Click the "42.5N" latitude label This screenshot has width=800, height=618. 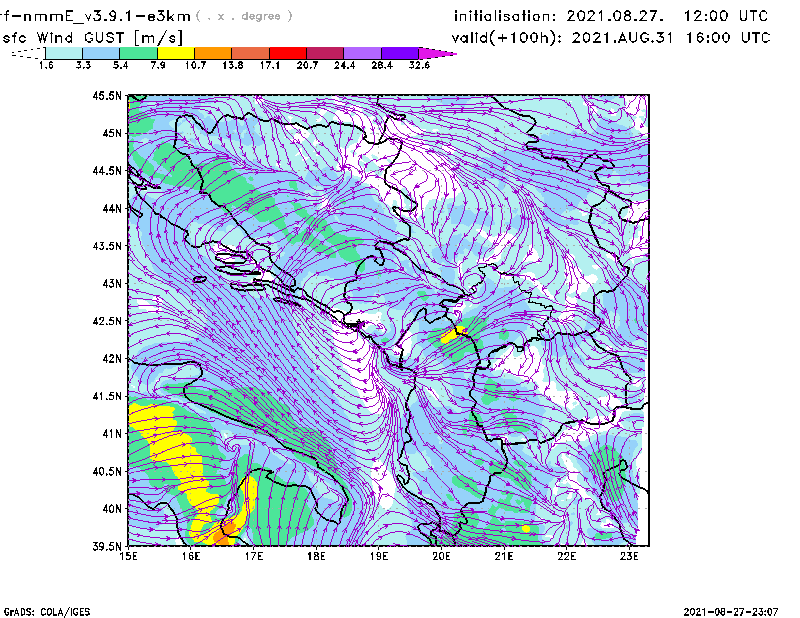point(107,321)
